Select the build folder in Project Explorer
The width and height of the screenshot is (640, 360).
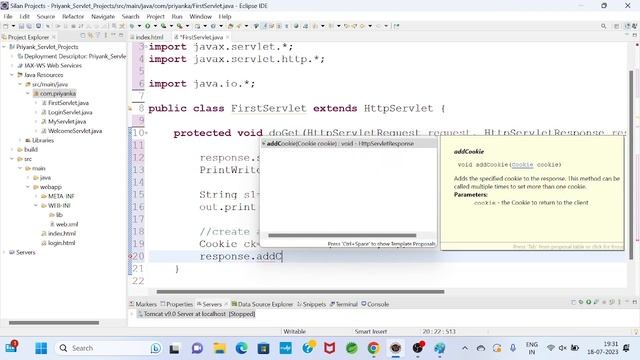pos(27,149)
